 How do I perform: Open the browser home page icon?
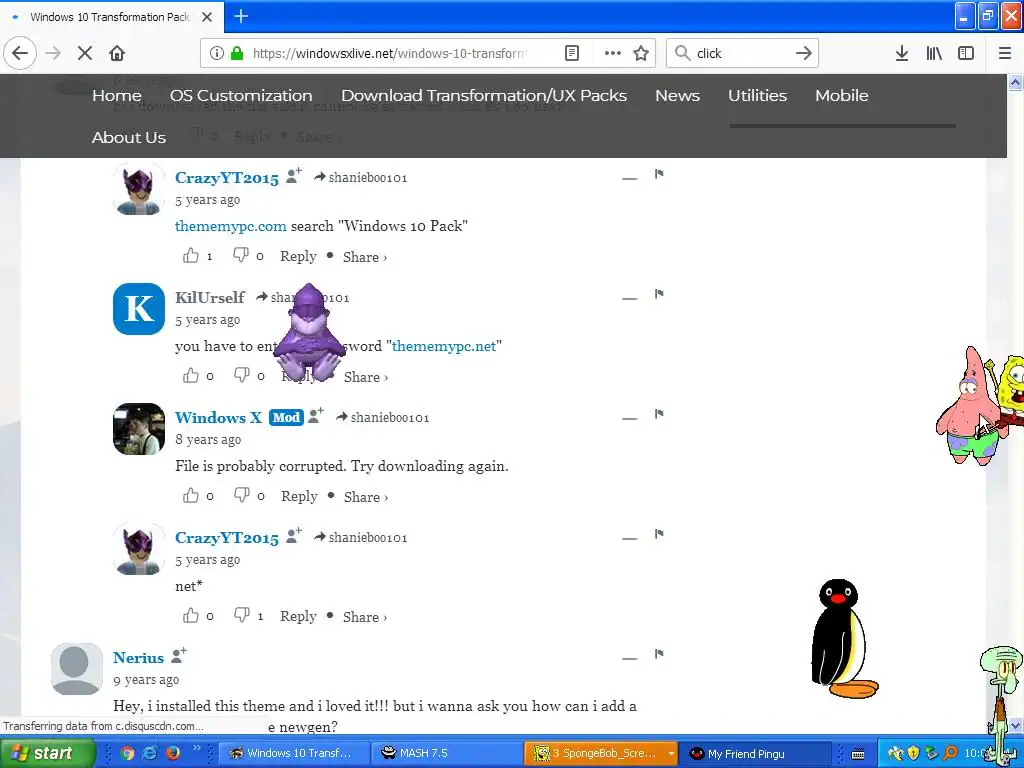tap(117, 53)
